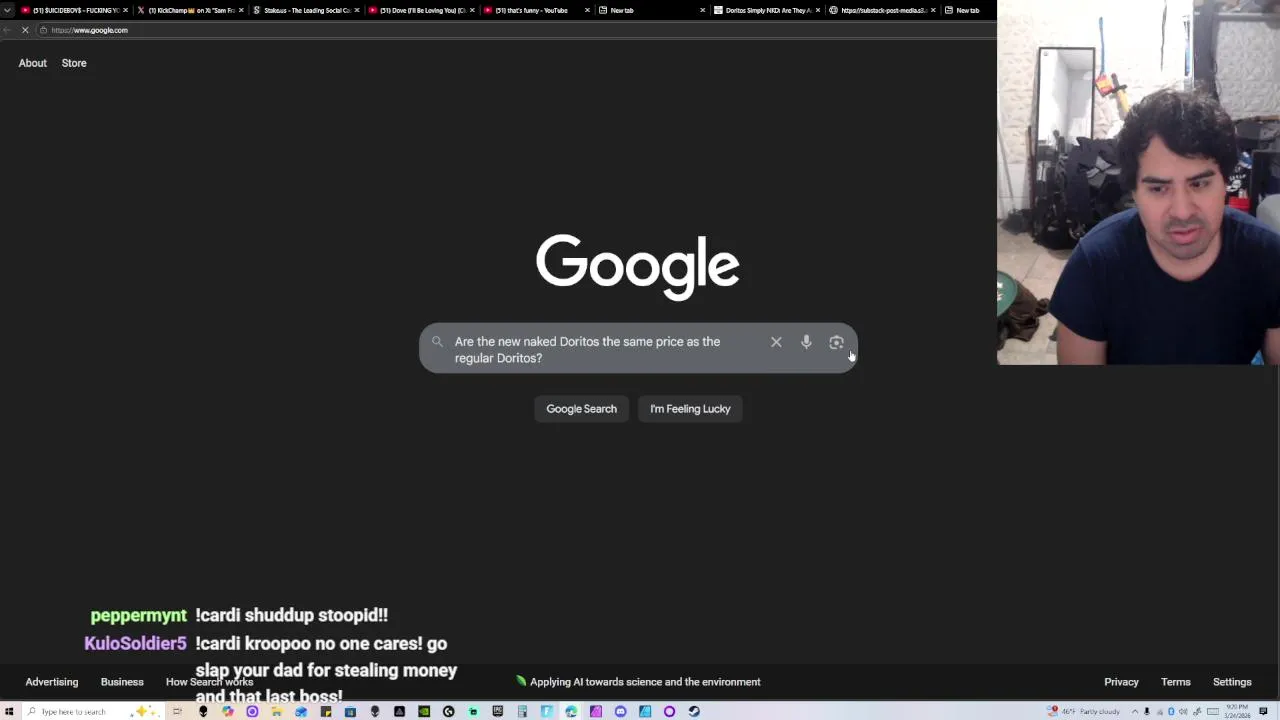Open Discord from the taskbar
The height and width of the screenshot is (720, 1280).
(620, 711)
